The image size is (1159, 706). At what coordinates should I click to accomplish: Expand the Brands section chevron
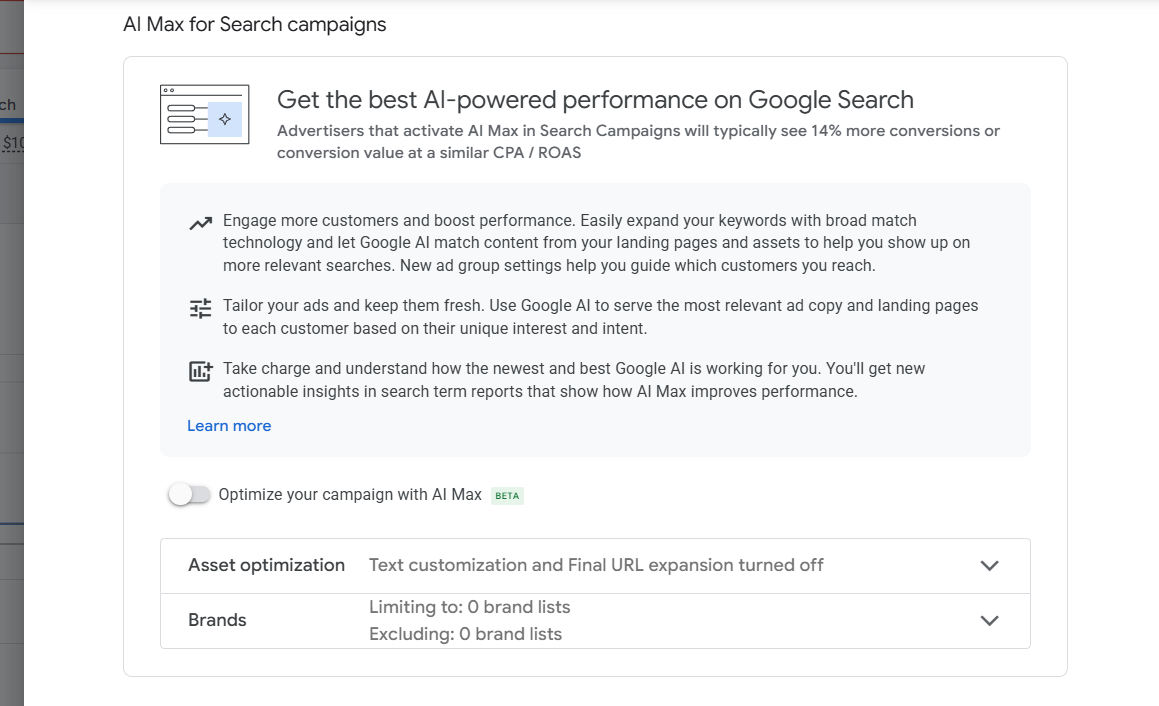pos(989,620)
